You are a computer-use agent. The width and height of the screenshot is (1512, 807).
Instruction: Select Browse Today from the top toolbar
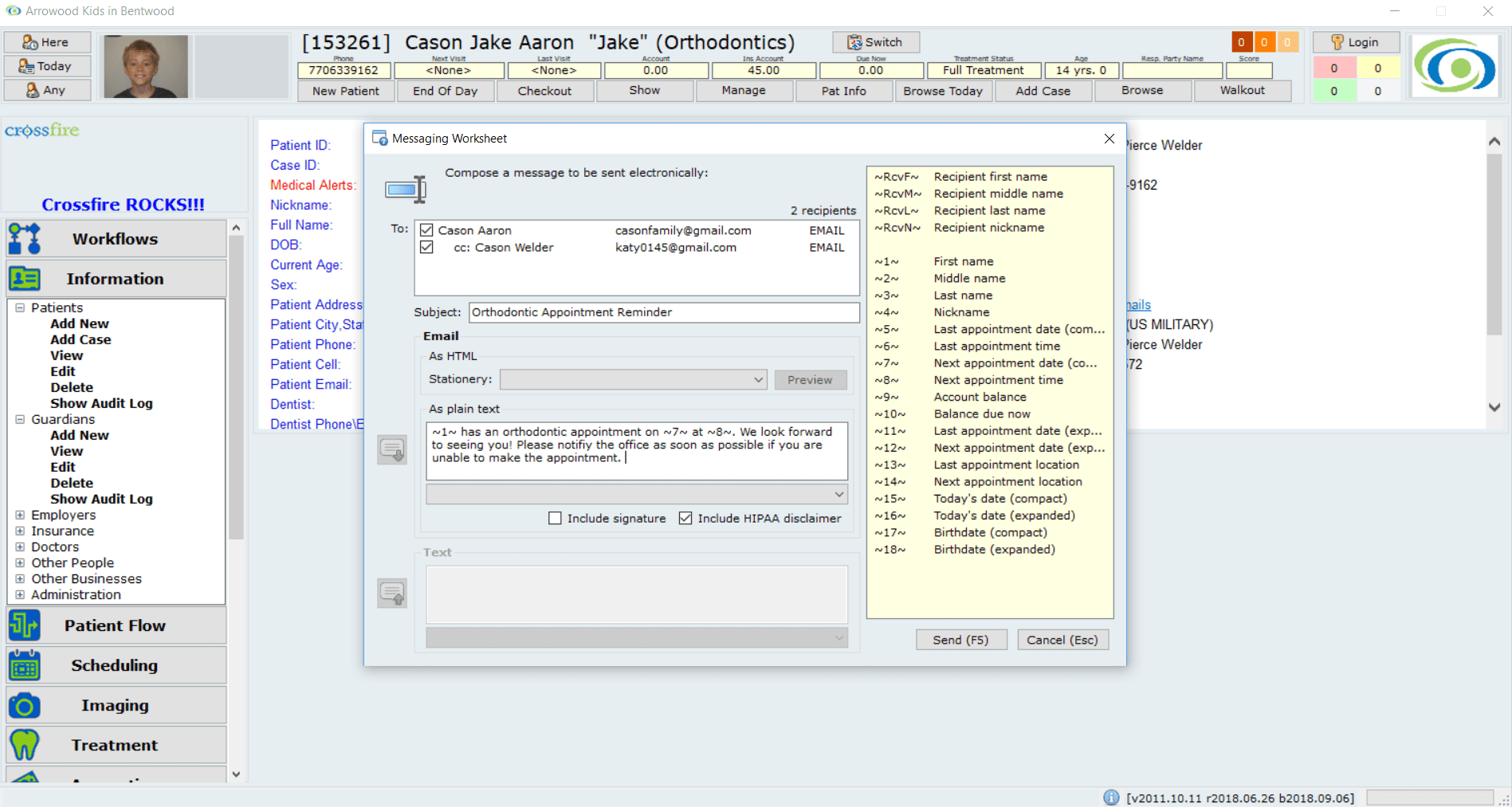943,90
